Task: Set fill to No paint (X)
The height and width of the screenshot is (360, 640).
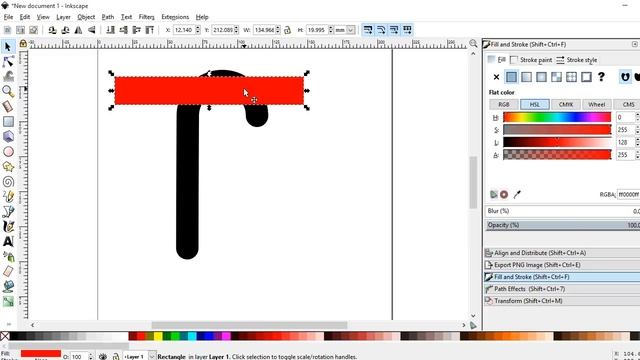Action: click(496, 77)
